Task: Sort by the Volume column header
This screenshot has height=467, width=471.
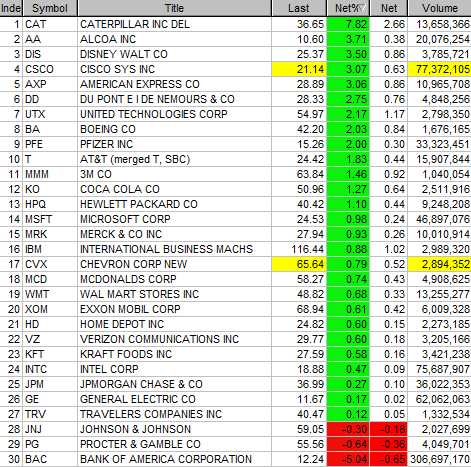Action: point(440,8)
